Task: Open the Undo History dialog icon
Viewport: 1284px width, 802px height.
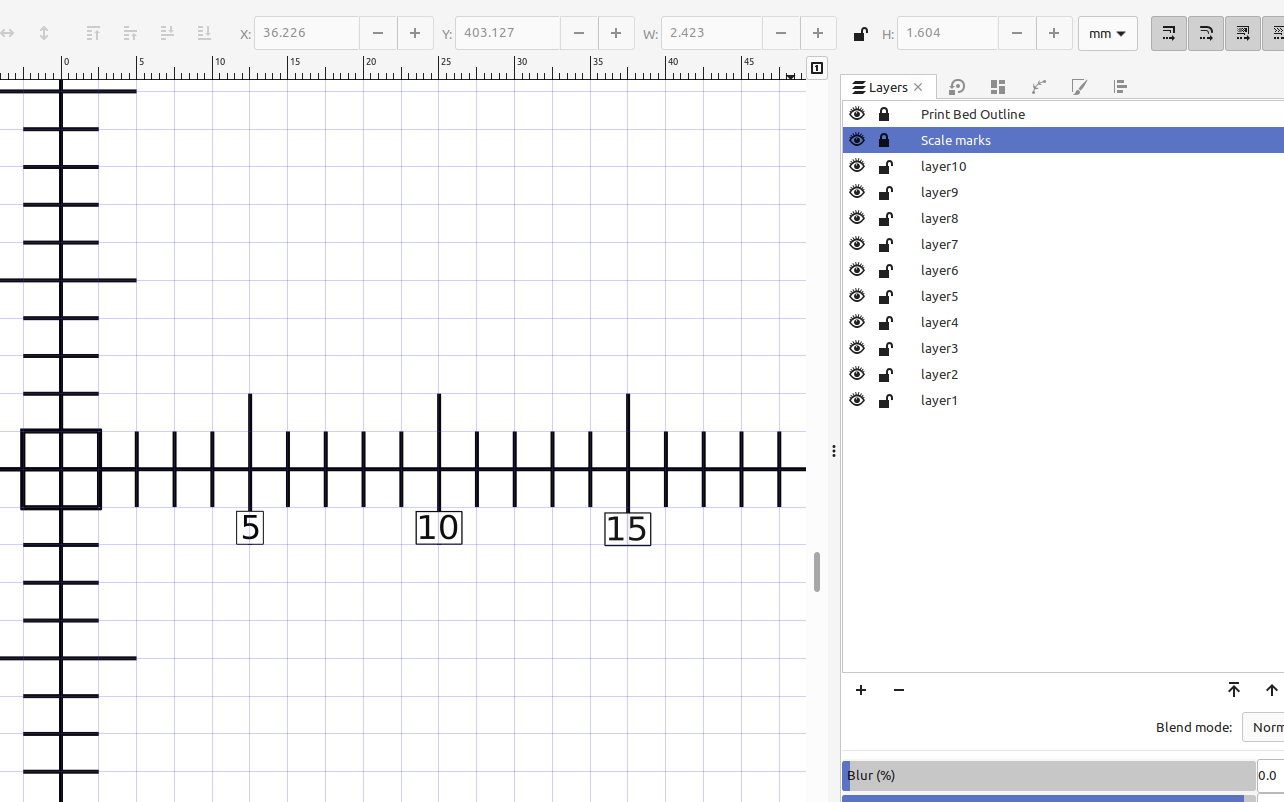Action: (957, 87)
